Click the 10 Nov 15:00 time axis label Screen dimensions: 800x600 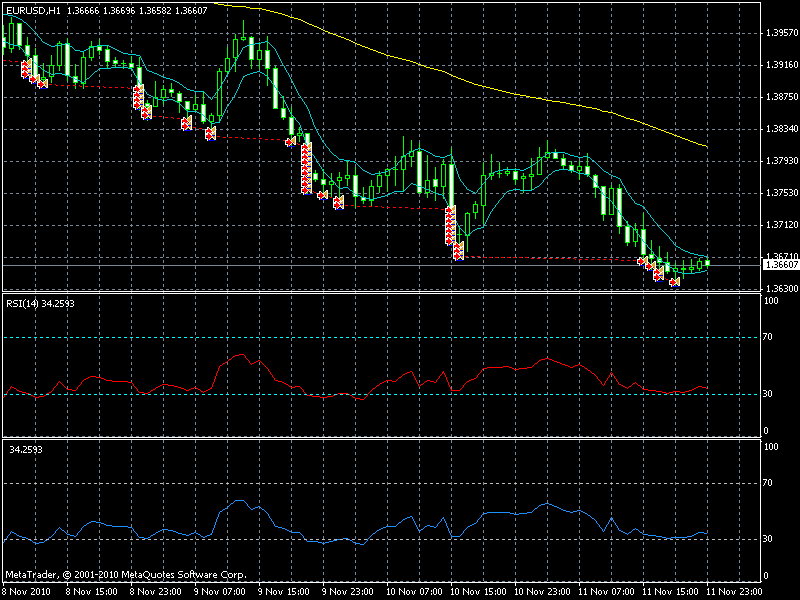[478, 592]
